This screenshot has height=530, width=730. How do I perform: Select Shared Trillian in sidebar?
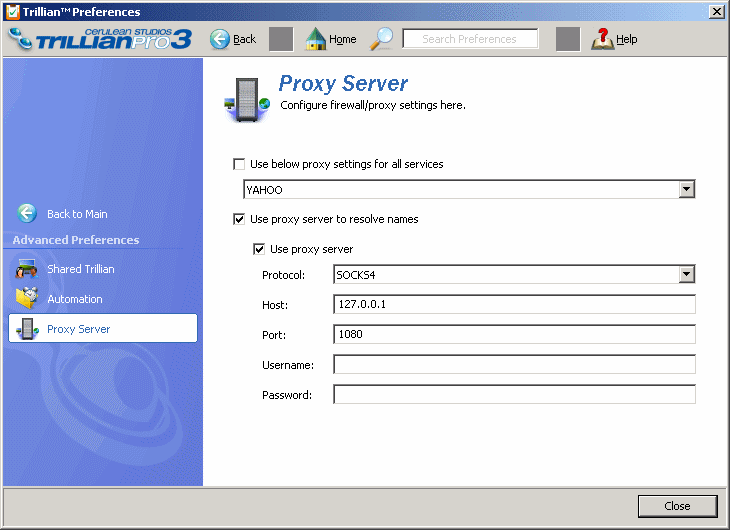click(x=81, y=269)
